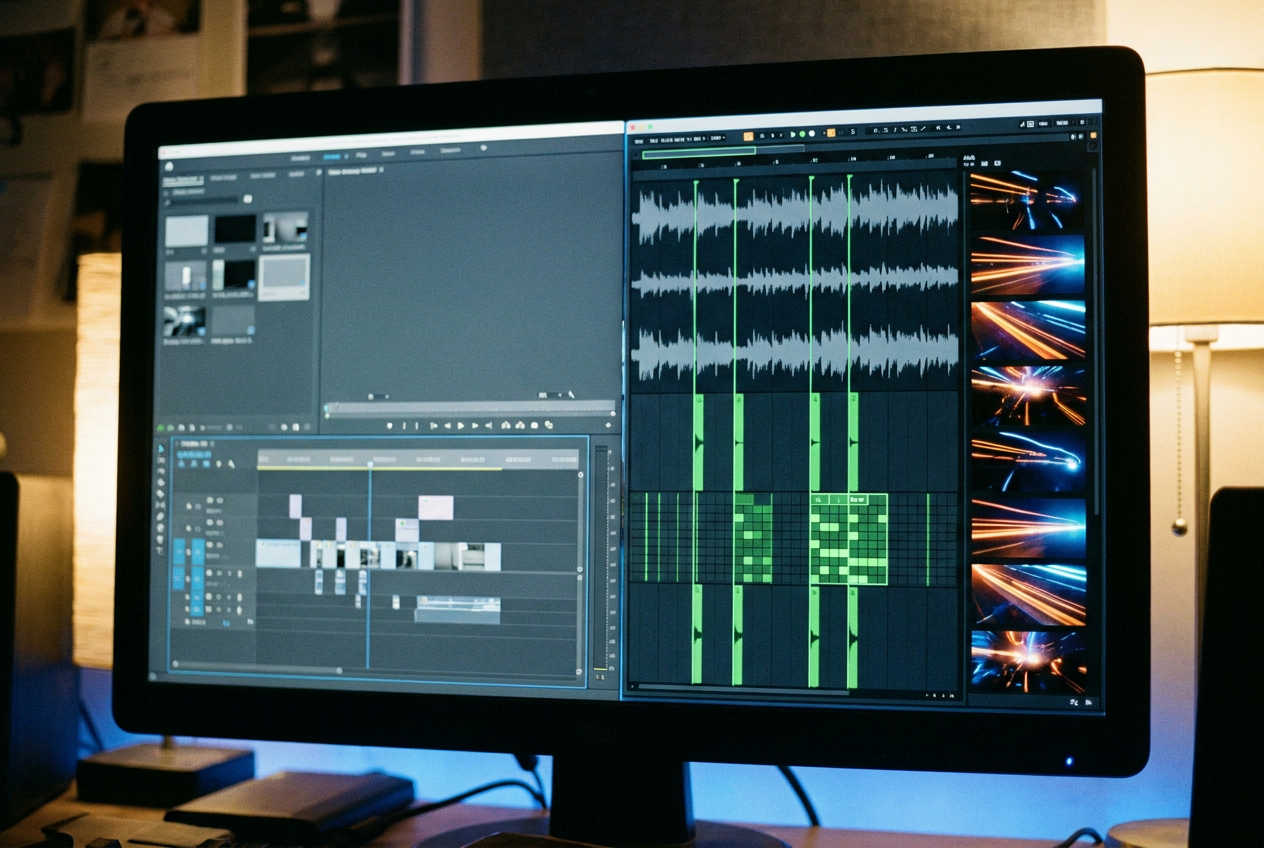The height and width of the screenshot is (848, 1264).
Task: Mute the first audio track in timeline
Action: click(x=219, y=573)
